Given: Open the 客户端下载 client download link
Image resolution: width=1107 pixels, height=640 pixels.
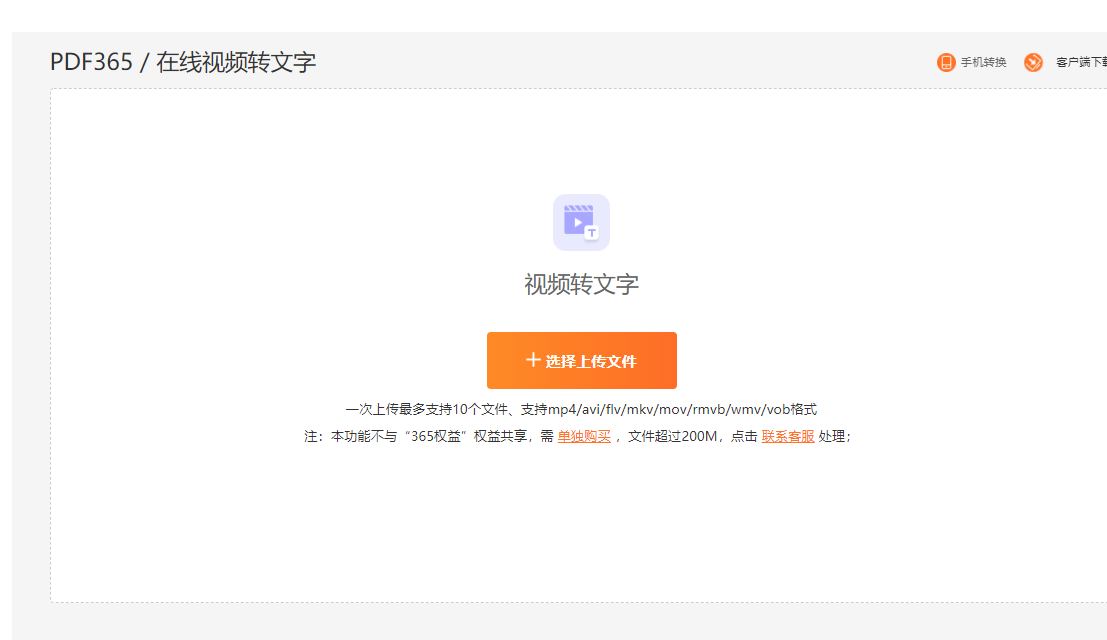Looking at the screenshot, I should click(1081, 62).
